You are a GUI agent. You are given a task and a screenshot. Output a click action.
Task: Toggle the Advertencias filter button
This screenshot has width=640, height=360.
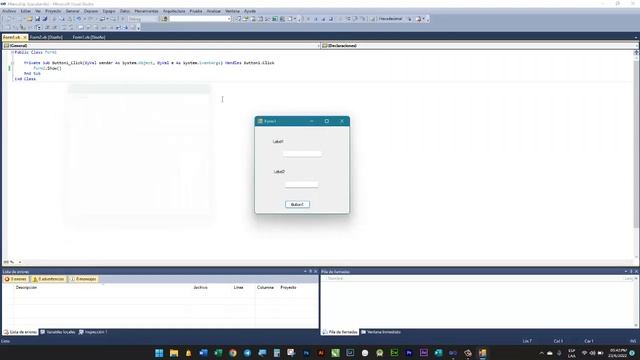point(48,279)
